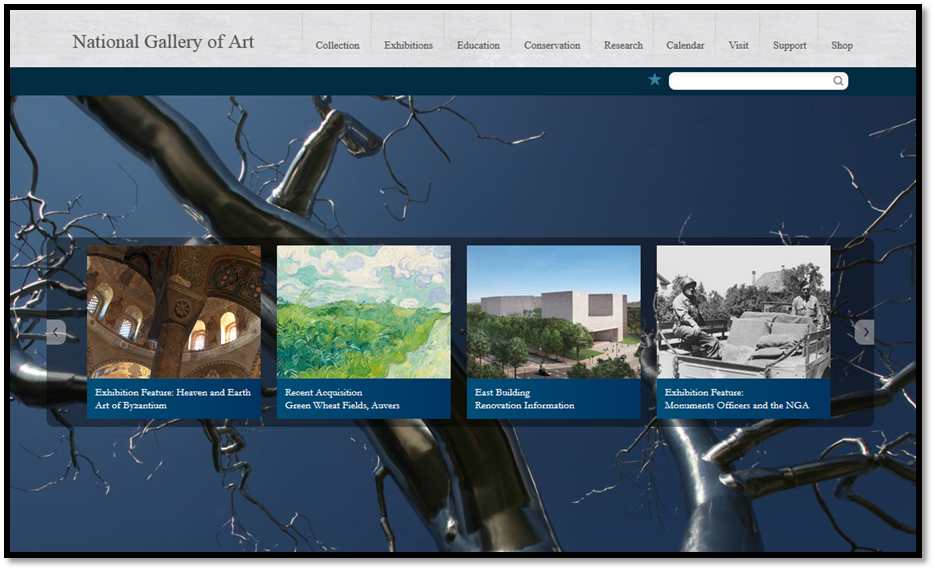Open the Conservation menu
This screenshot has width=935, height=571.
[552, 45]
